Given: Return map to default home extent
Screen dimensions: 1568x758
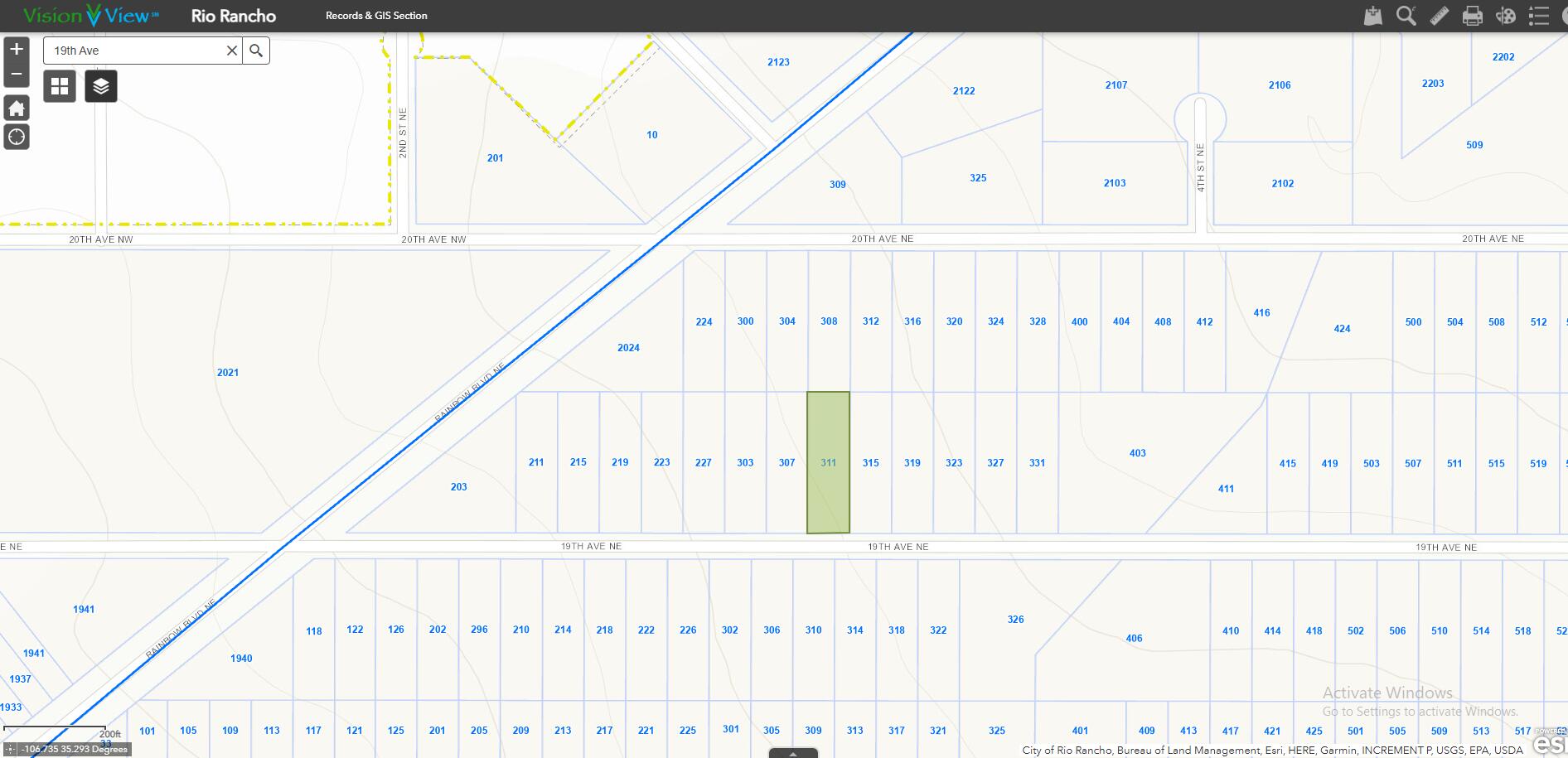Looking at the screenshot, I should (17, 108).
